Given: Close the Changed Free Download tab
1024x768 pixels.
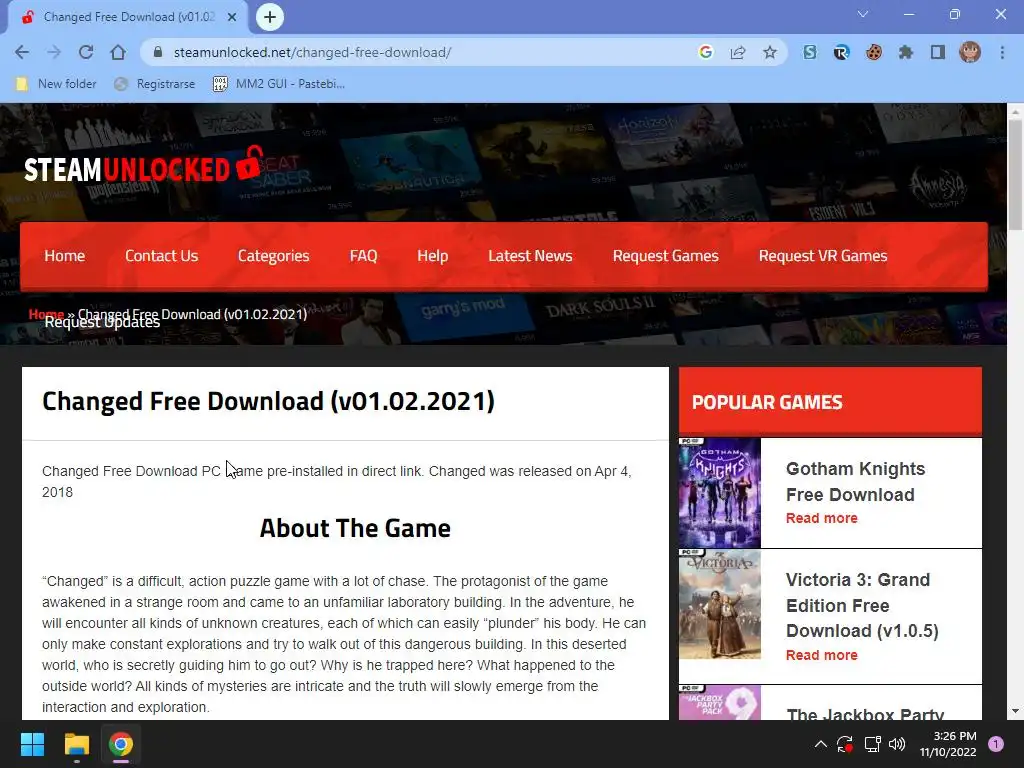Looking at the screenshot, I should 232,17.
